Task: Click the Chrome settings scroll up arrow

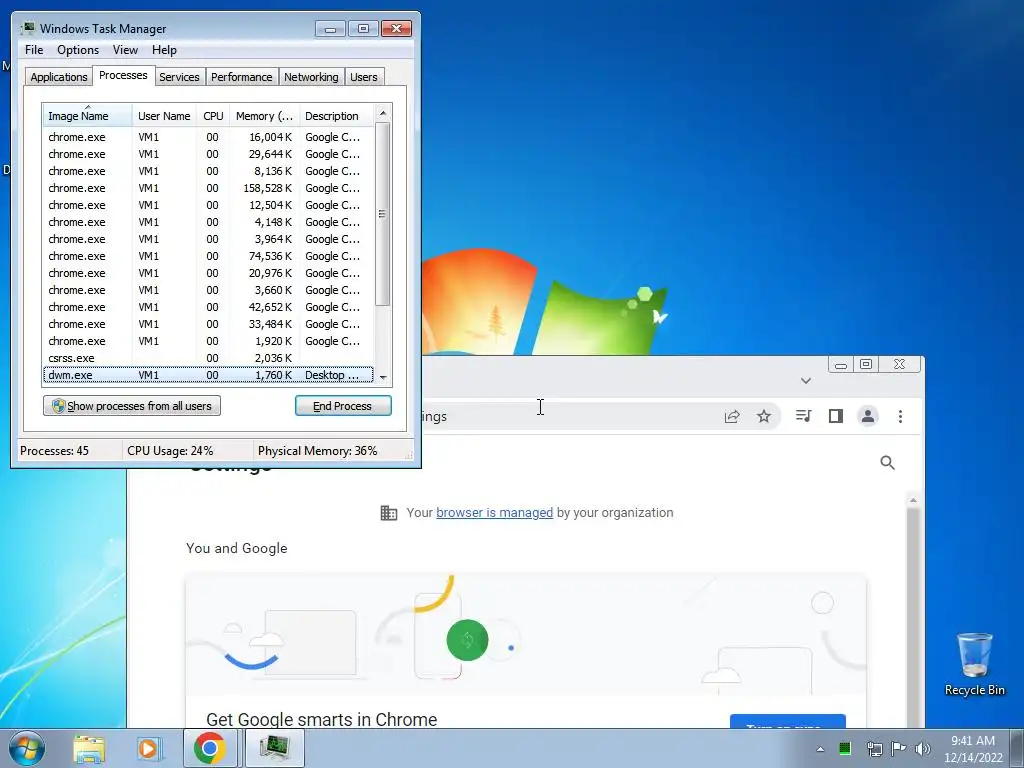Action: (913, 500)
